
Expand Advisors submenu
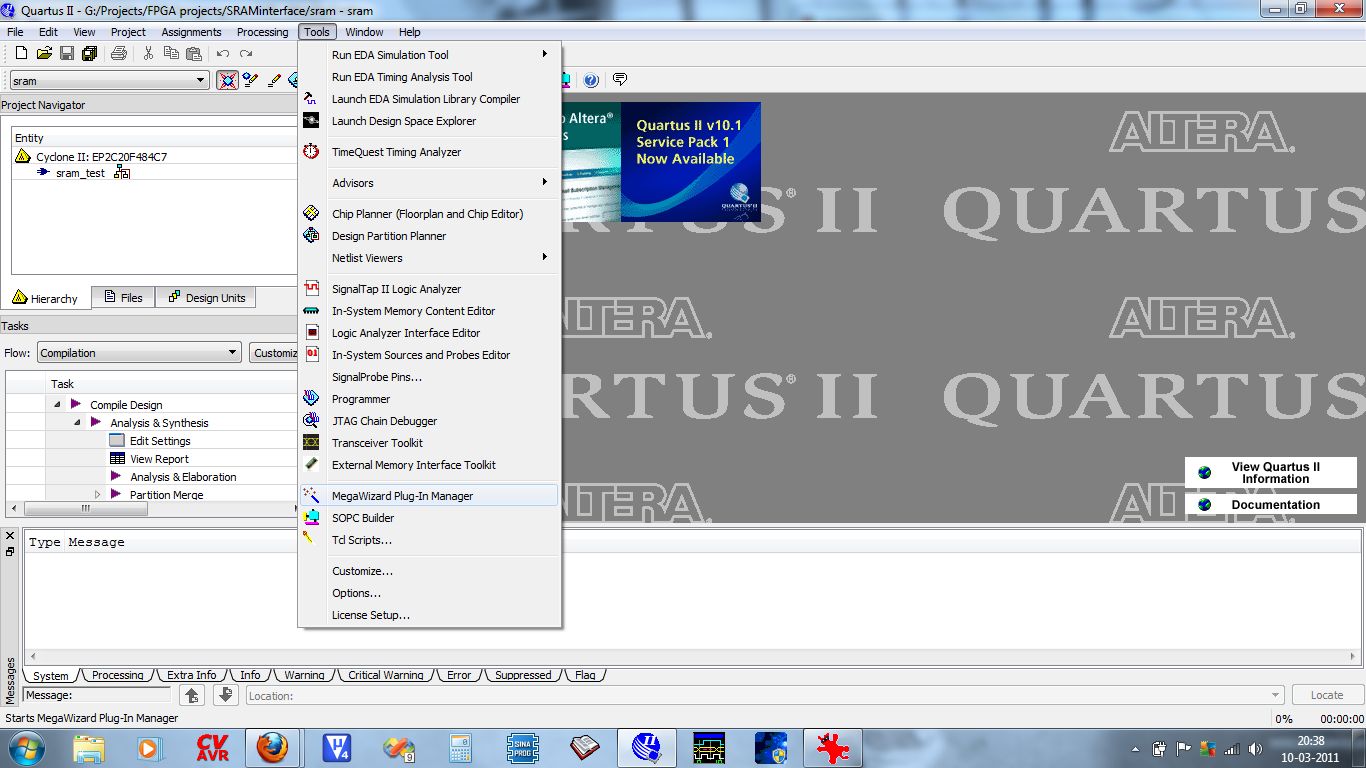point(430,183)
